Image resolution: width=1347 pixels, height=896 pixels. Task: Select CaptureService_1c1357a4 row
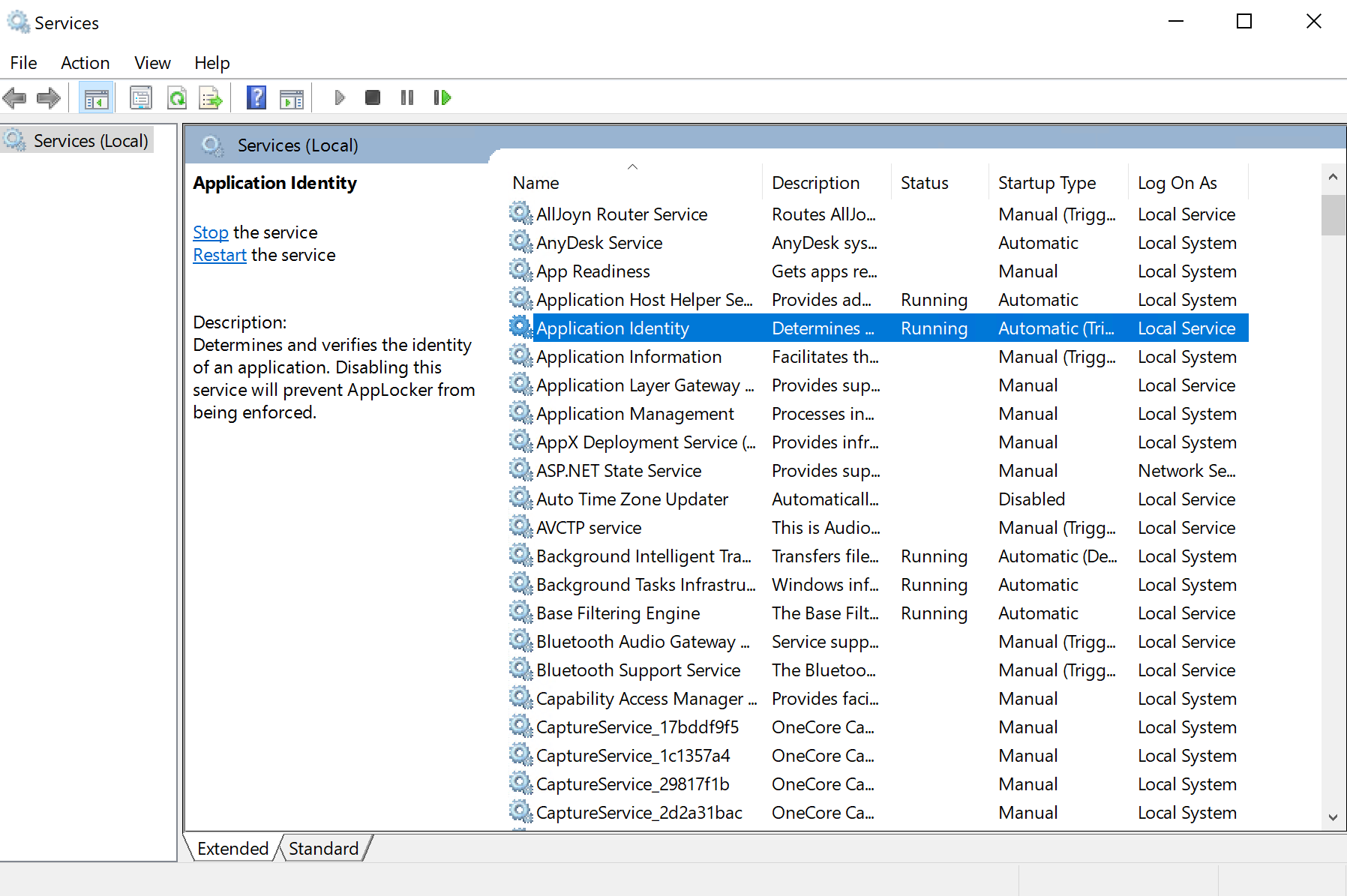(878, 755)
